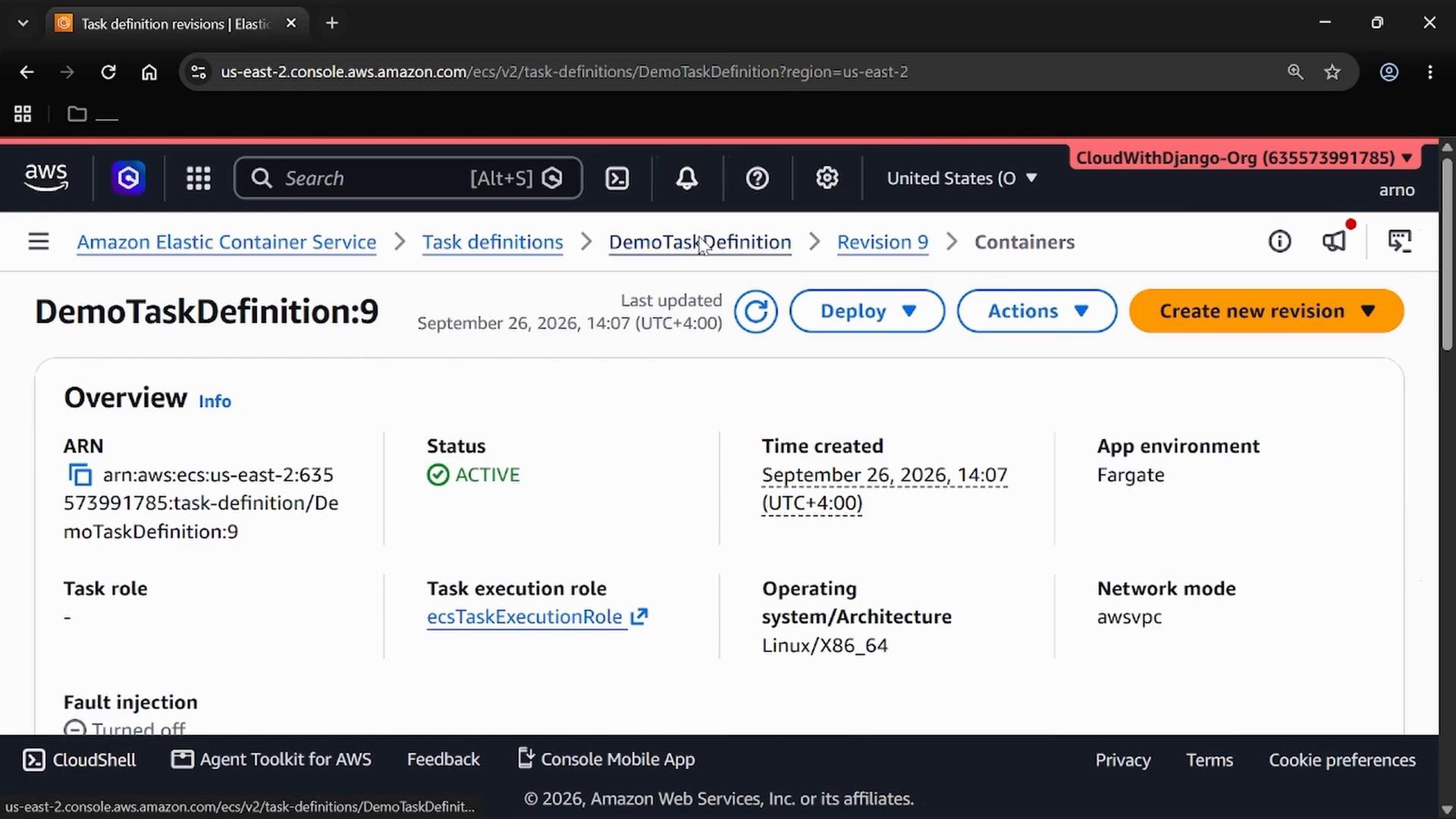1456x819 pixels.
Task: Open Cookie preferences in the footer
Action: [x=1342, y=760]
